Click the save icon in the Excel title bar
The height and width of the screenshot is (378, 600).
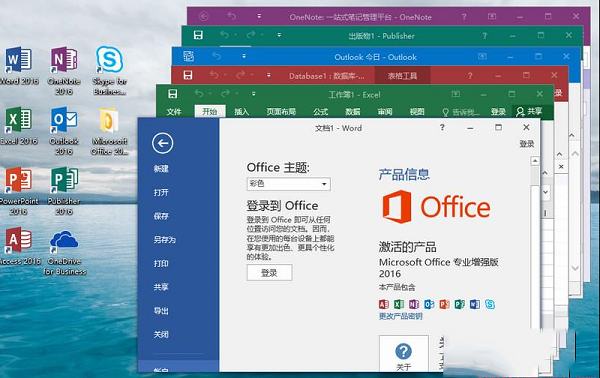pos(173,94)
